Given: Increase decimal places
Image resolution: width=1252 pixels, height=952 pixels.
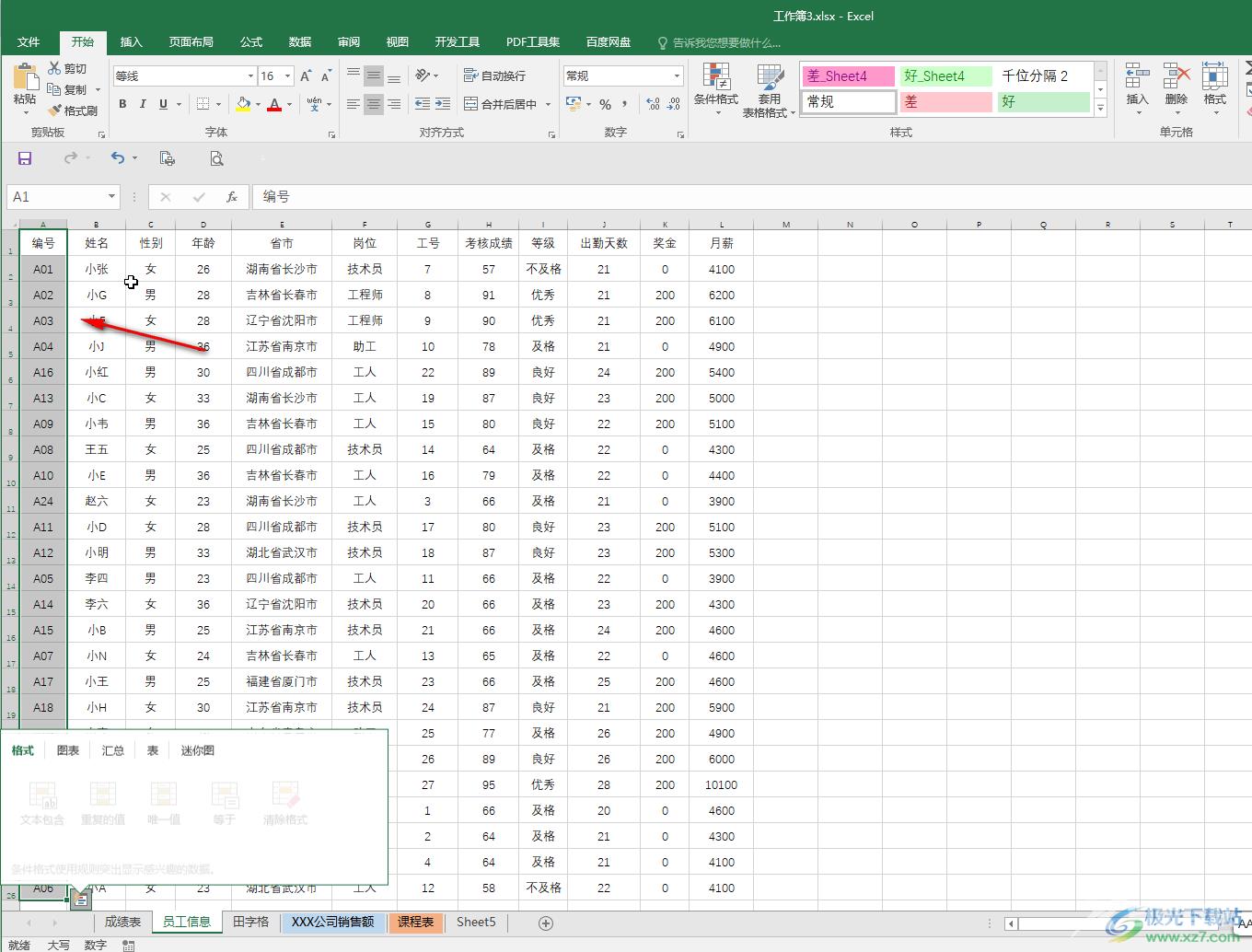Looking at the screenshot, I should point(653,104).
